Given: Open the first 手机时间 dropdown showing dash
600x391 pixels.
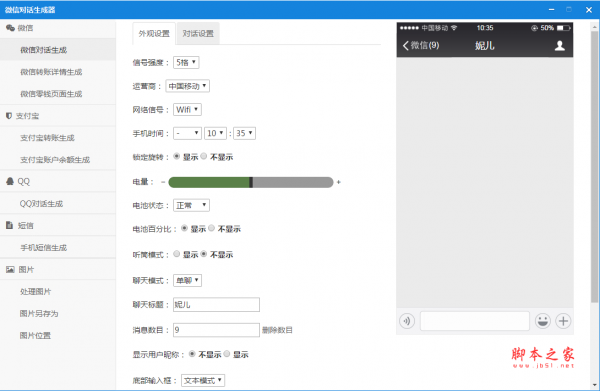Looking at the screenshot, I should pos(187,133).
